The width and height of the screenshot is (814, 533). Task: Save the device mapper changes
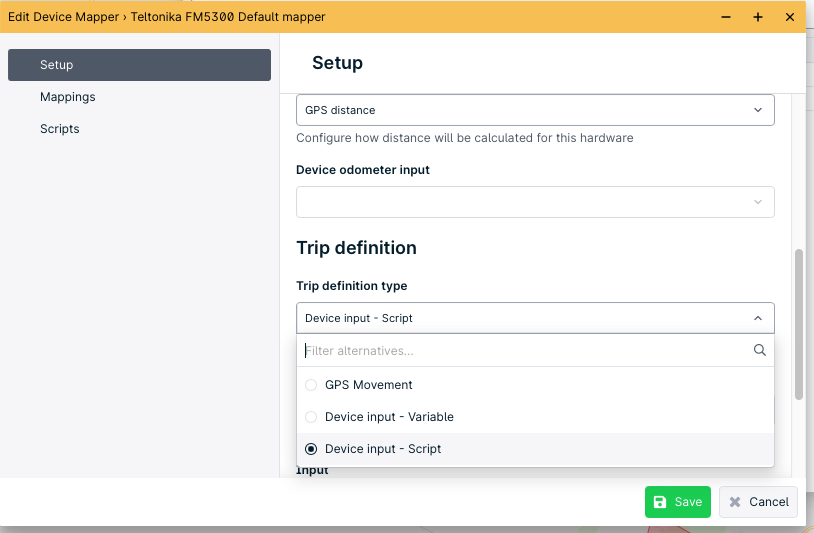677,502
